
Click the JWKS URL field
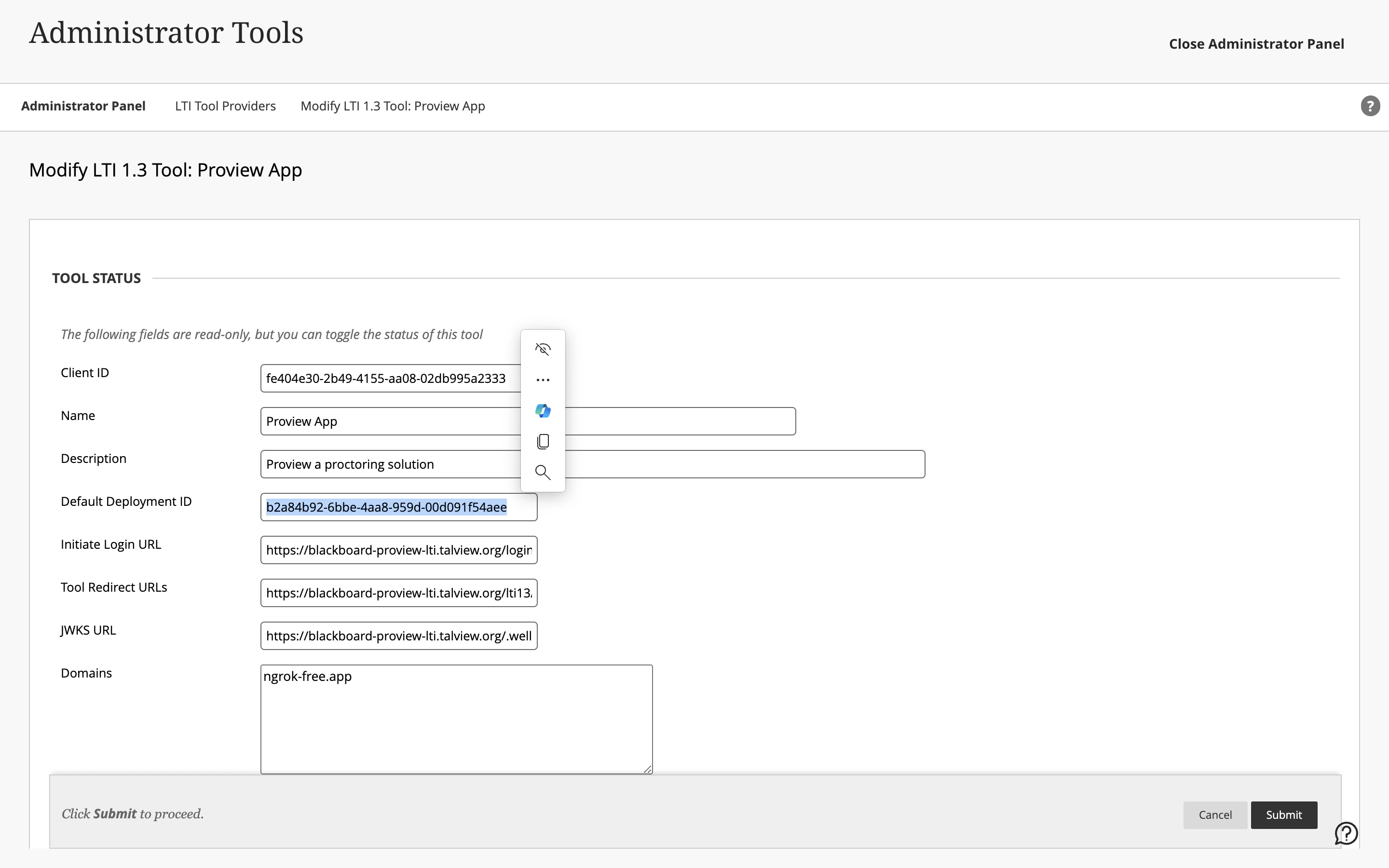pyautogui.click(x=398, y=636)
